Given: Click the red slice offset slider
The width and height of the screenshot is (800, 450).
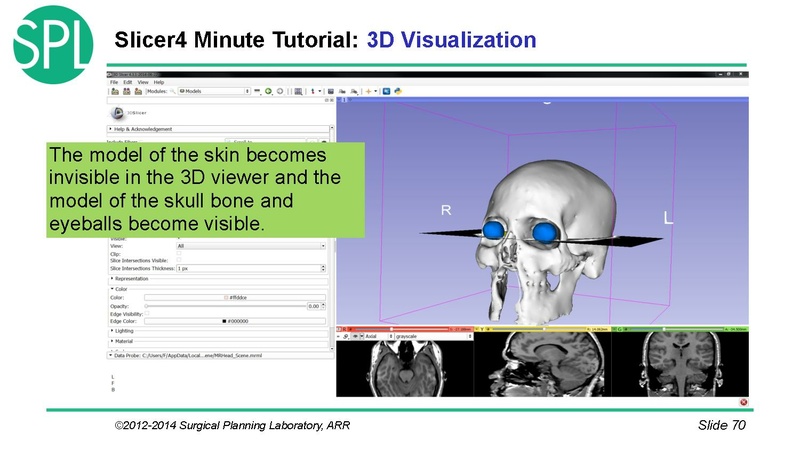Looking at the screenshot, I should coord(401,329).
